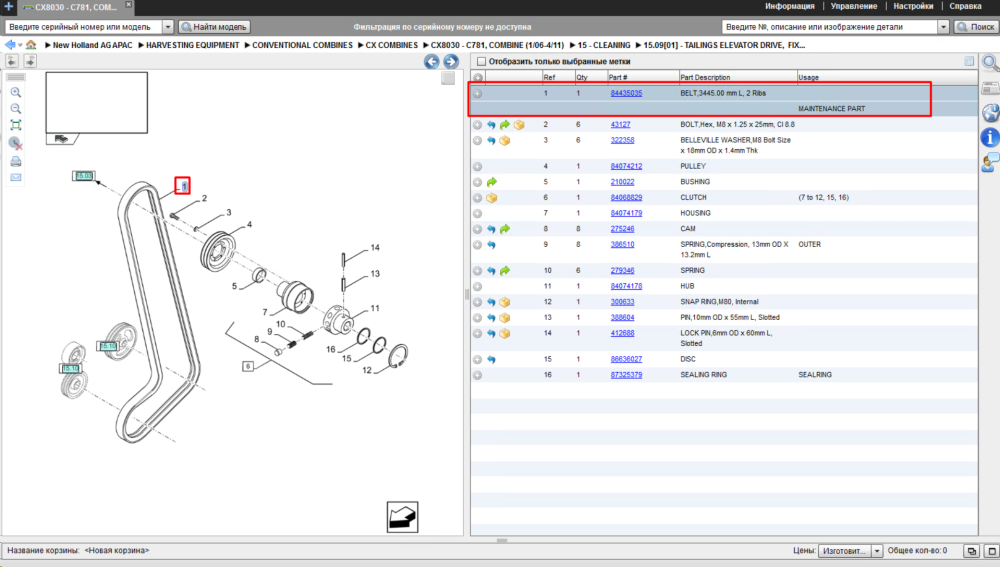Open part number link 84074212

[626, 166]
